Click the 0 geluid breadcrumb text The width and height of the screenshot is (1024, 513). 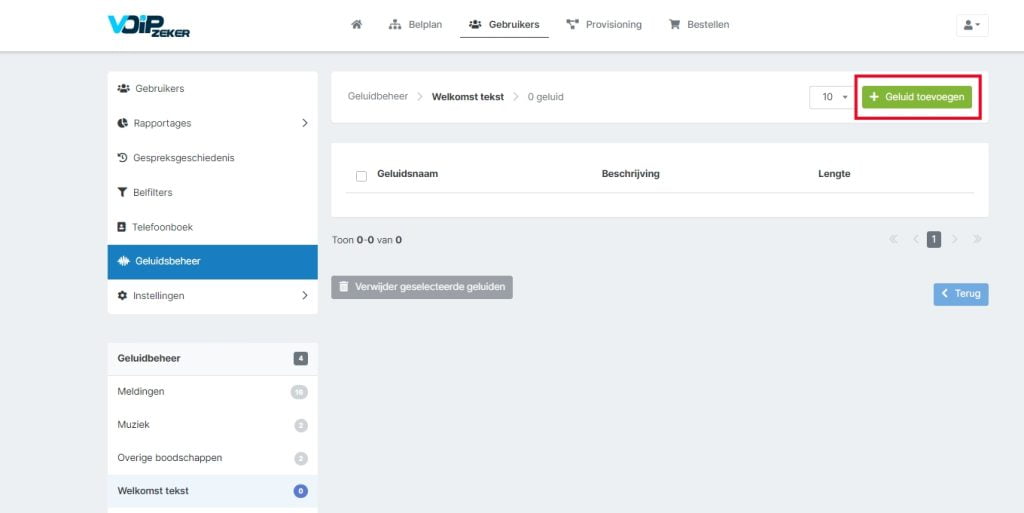[545, 97]
